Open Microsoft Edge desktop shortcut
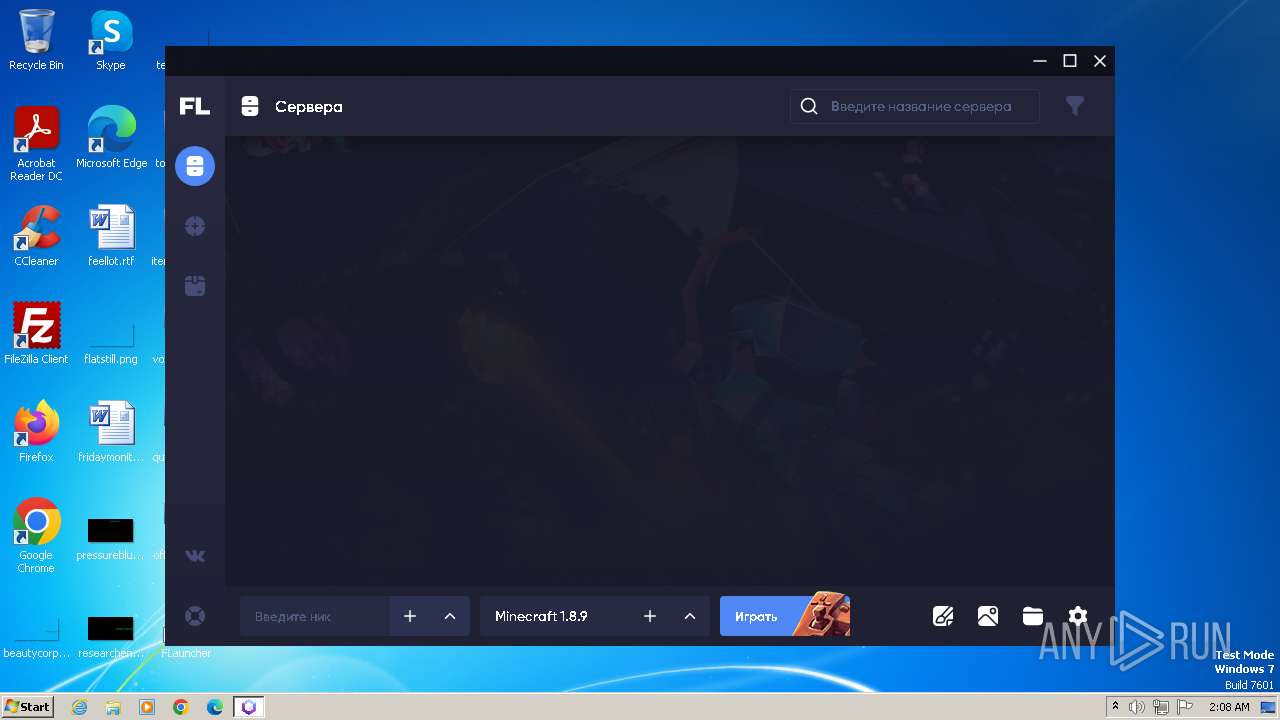The image size is (1280, 720). pyautogui.click(x=111, y=138)
